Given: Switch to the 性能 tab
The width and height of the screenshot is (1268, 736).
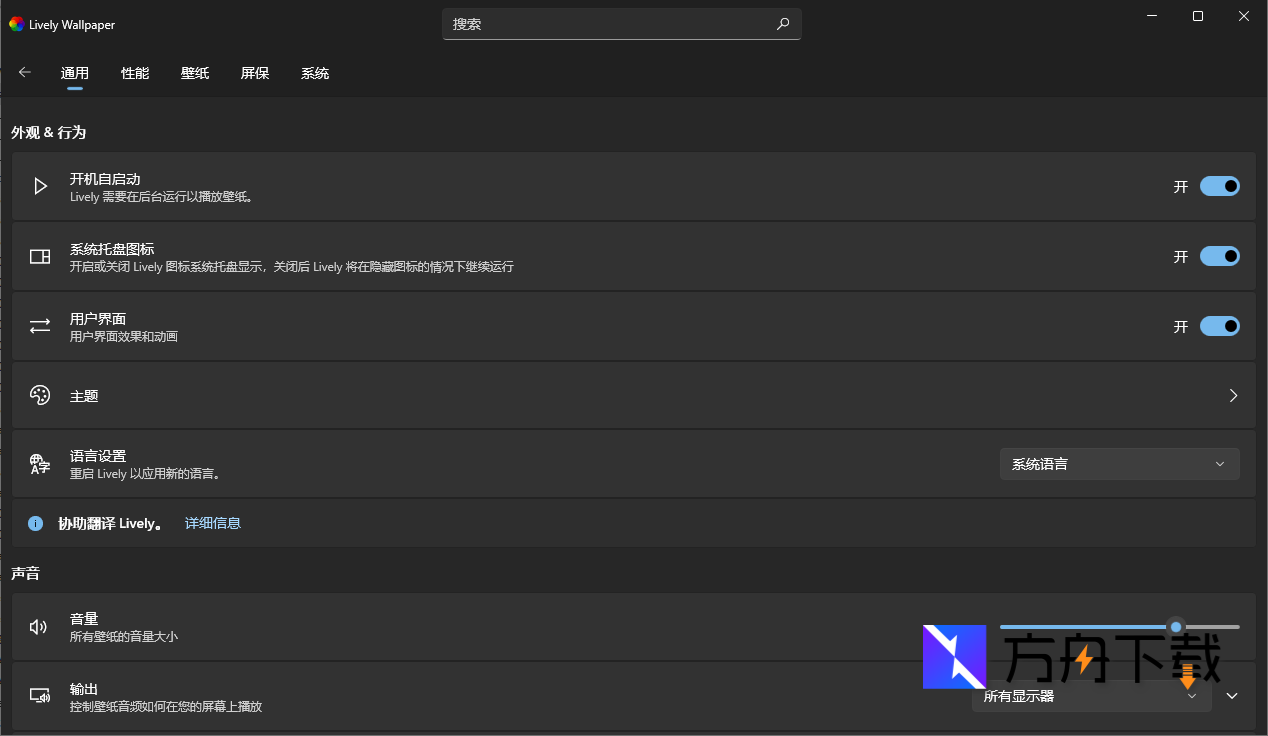Looking at the screenshot, I should (x=135, y=73).
